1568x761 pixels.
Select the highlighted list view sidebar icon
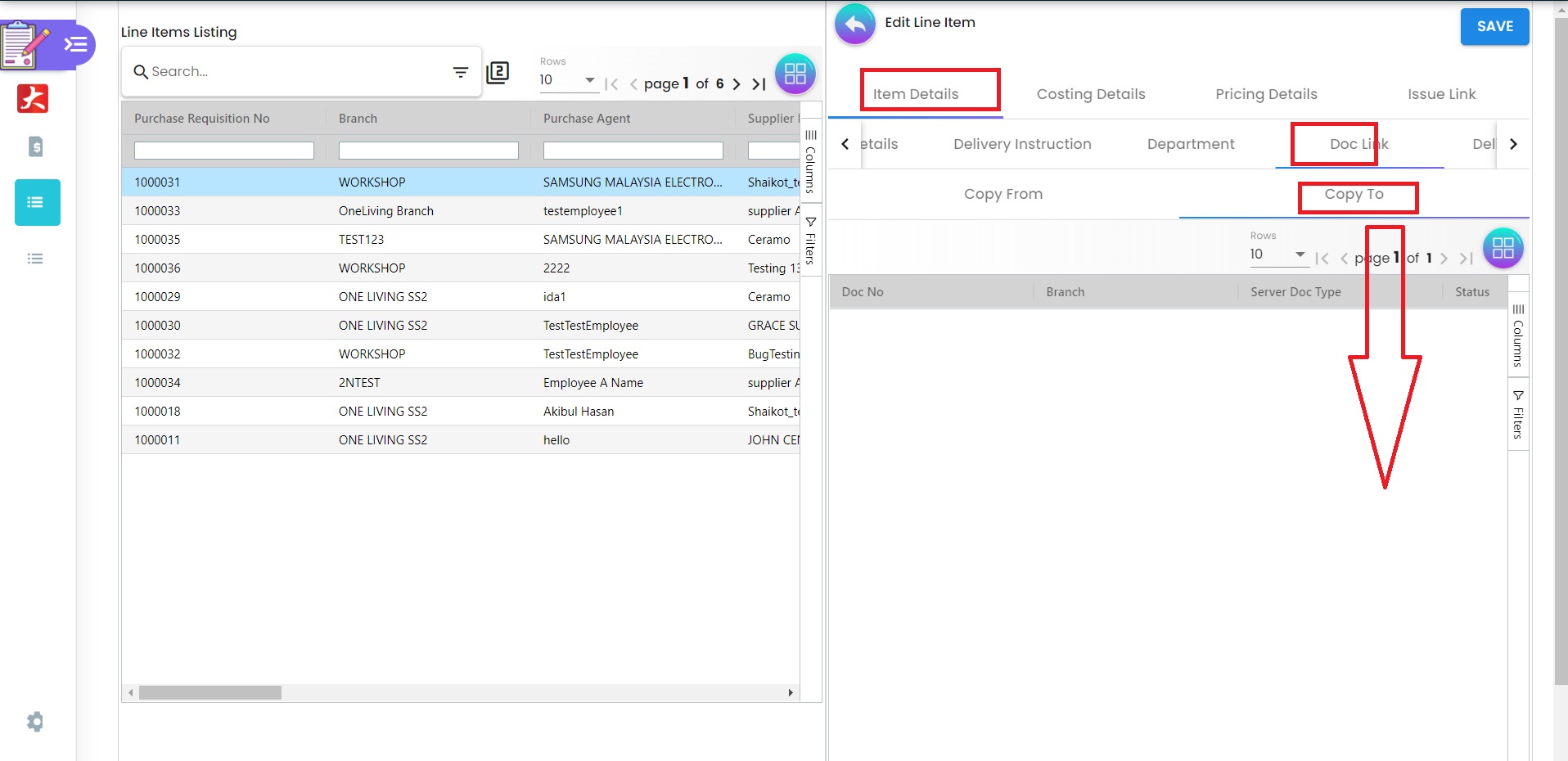pos(37,202)
